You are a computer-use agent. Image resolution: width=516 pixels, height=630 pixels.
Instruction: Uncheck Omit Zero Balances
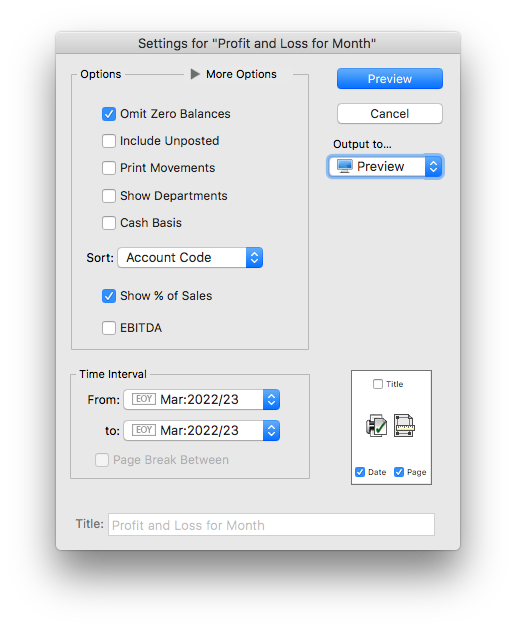pos(109,114)
